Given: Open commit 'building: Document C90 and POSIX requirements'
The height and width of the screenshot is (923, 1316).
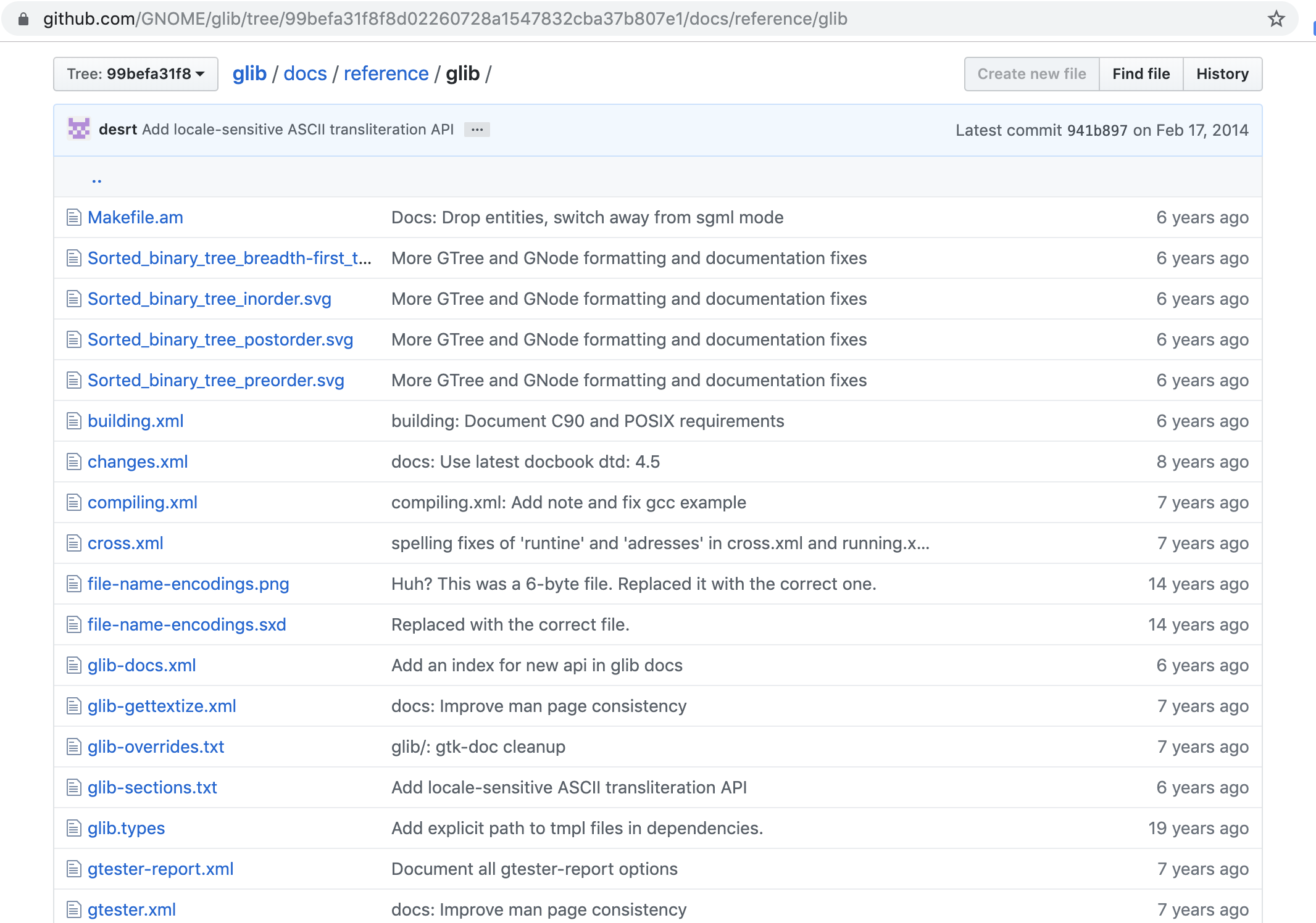Looking at the screenshot, I should click(588, 421).
